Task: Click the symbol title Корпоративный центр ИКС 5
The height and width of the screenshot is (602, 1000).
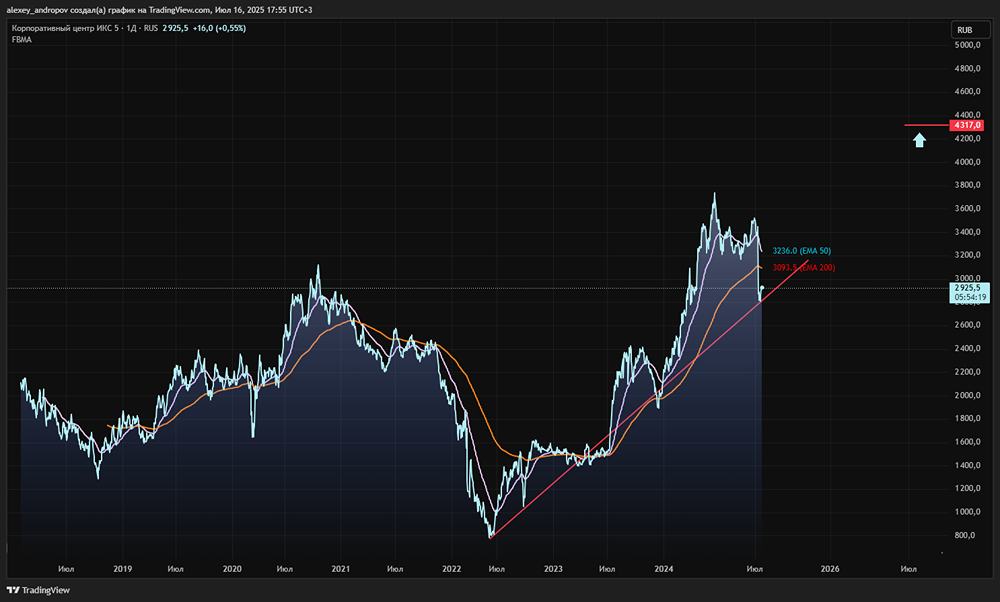Action: 64,28
